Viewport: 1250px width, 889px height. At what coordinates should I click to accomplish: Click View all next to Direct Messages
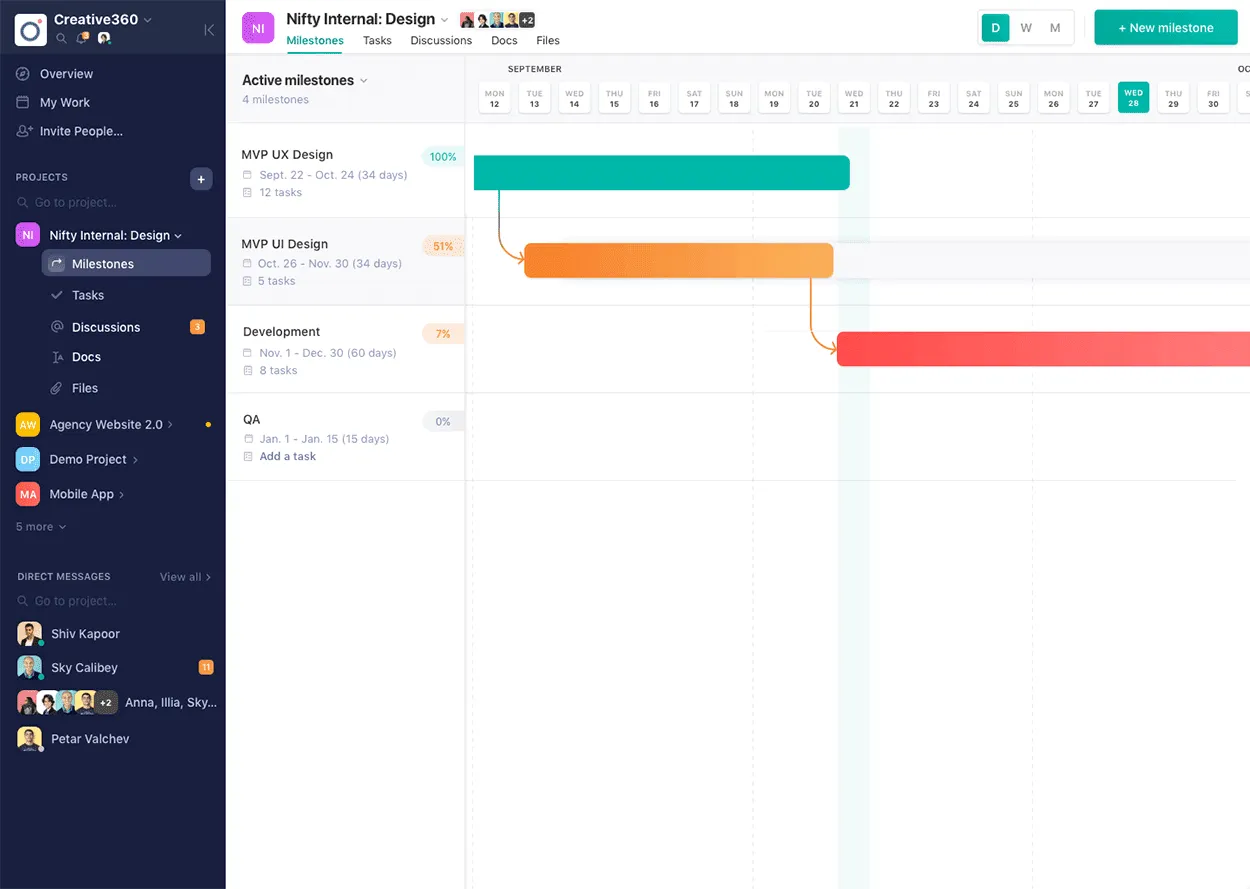click(179, 576)
